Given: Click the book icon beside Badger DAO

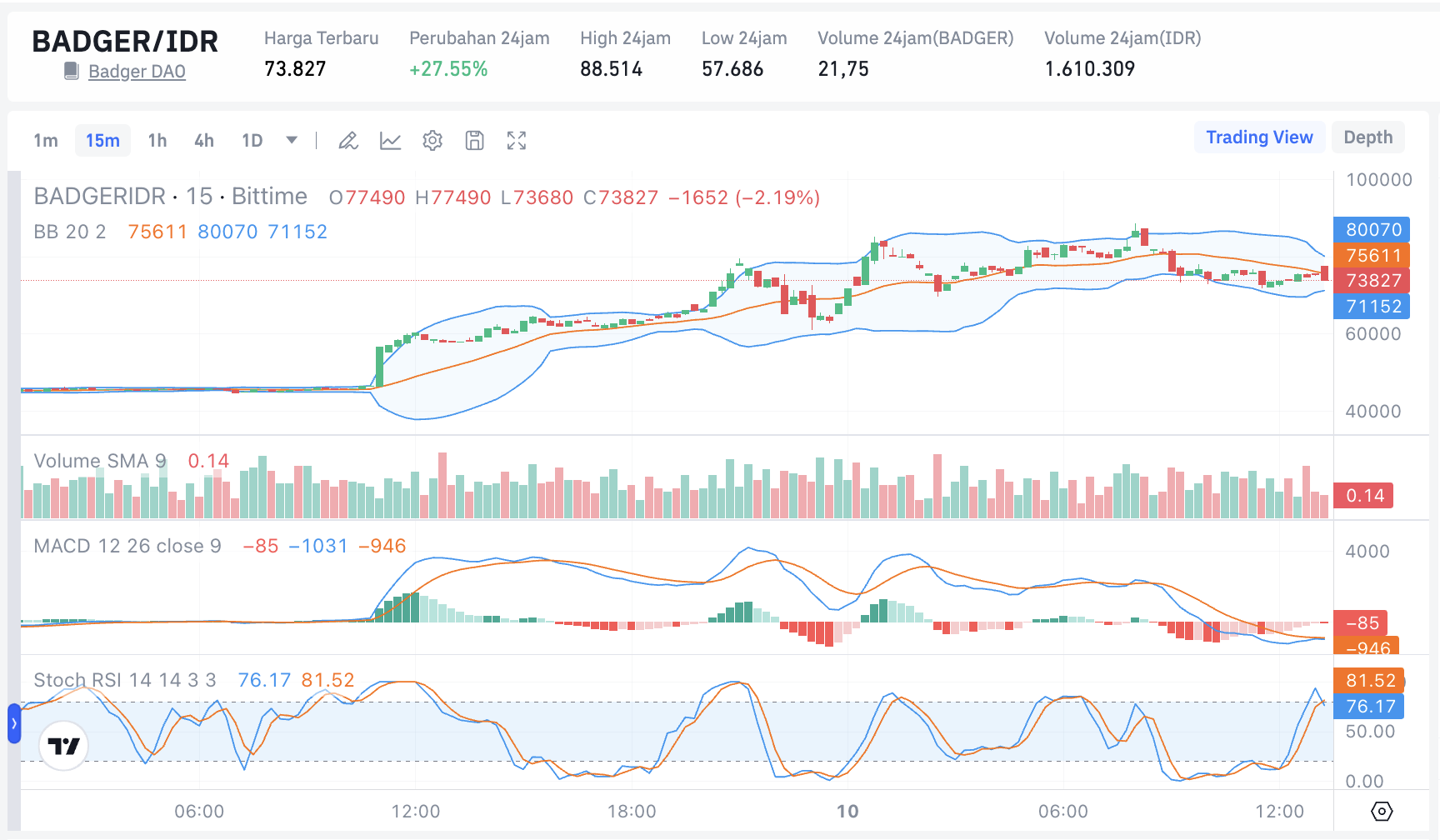Looking at the screenshot, I should click(x=72, y=72).
